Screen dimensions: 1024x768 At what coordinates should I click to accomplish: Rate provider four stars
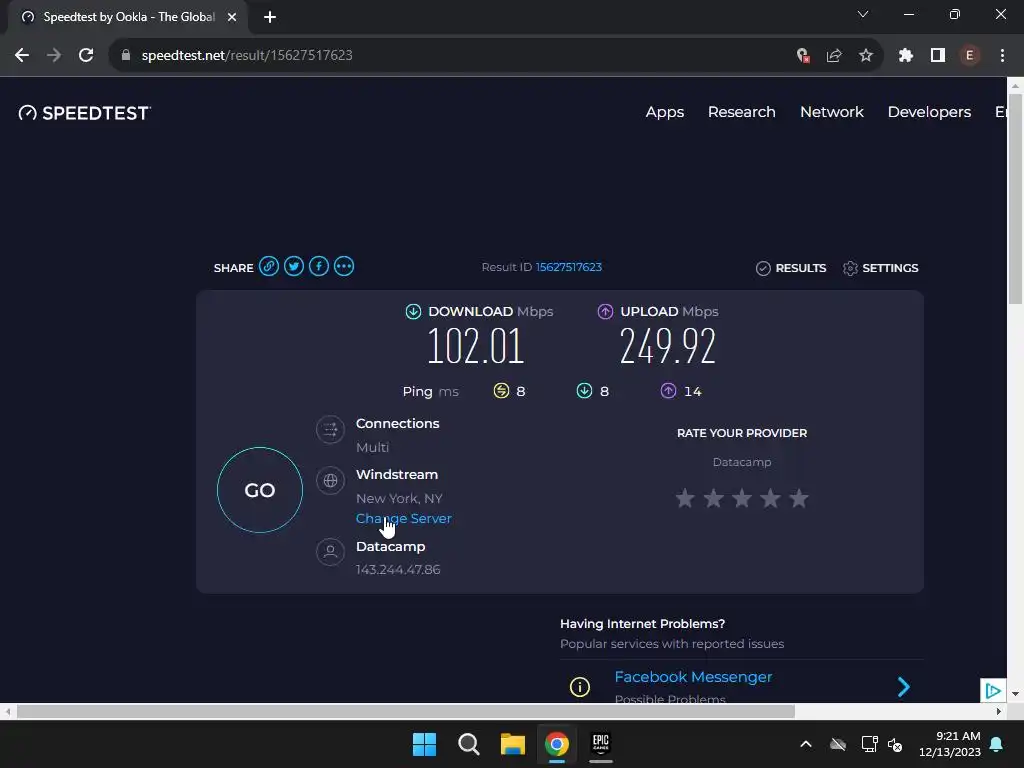[x=771, y=498]
